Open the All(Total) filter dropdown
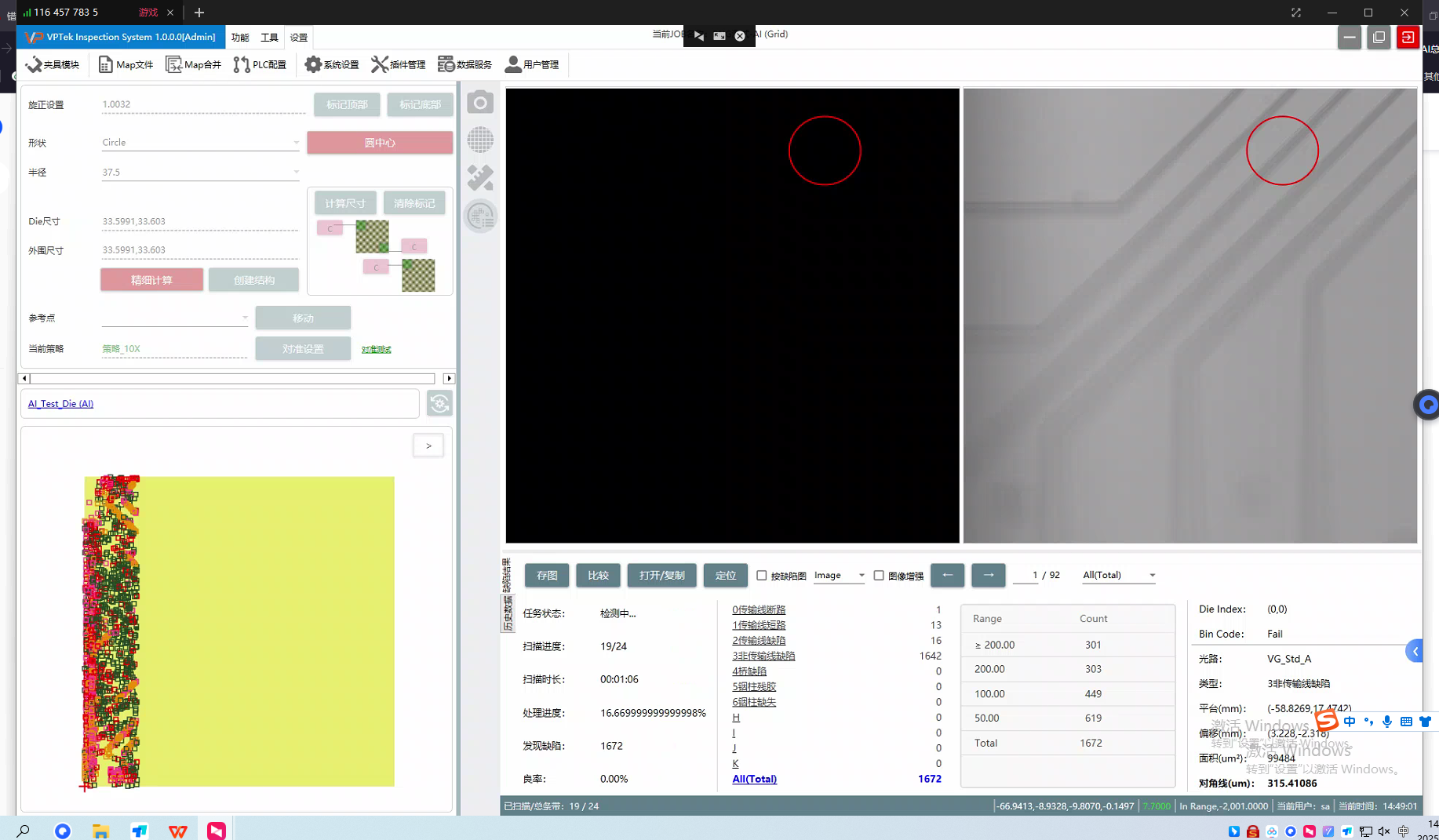 pyautogui.click(x=1119, y=575)
